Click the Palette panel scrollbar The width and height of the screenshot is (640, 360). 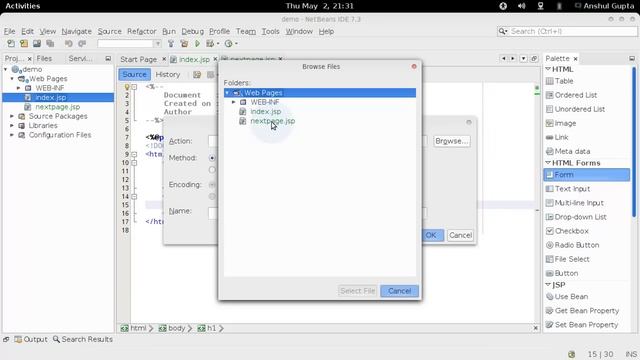(x=633, y=142)
